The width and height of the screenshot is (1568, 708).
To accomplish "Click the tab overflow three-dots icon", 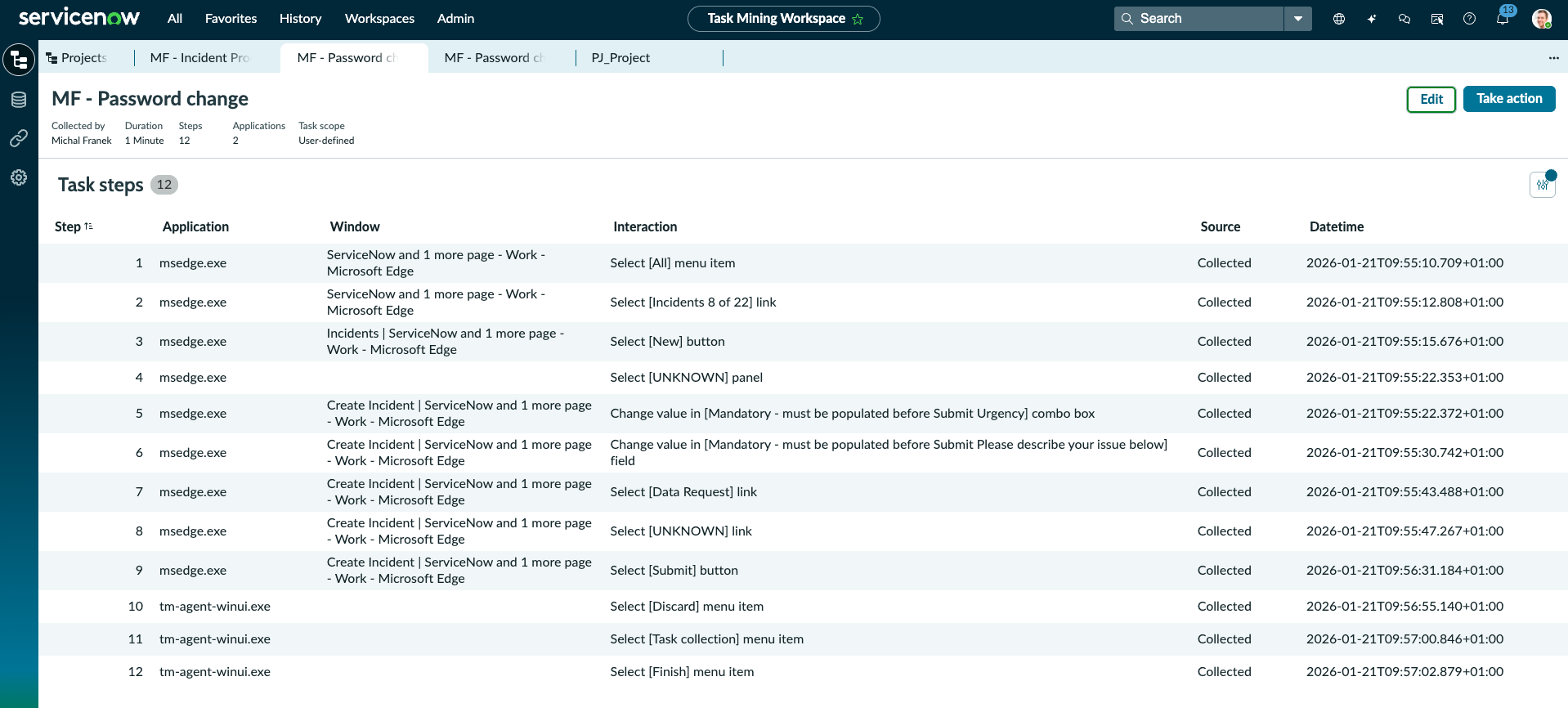I will [x=1553, y=58].
